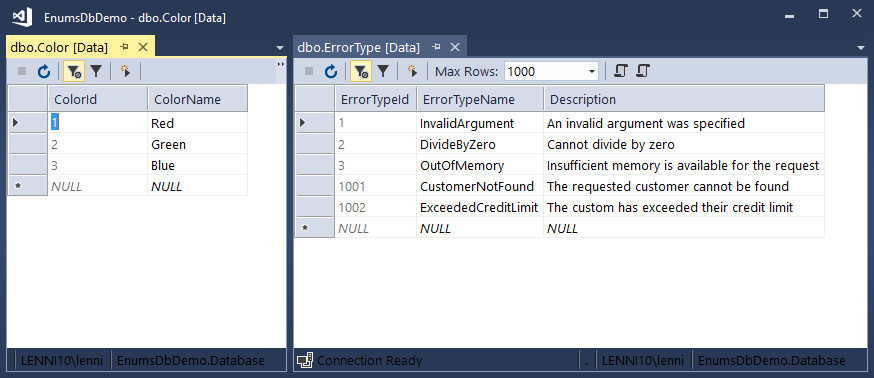Switch to dbo.Color [Data] tab

pos(59,47)
